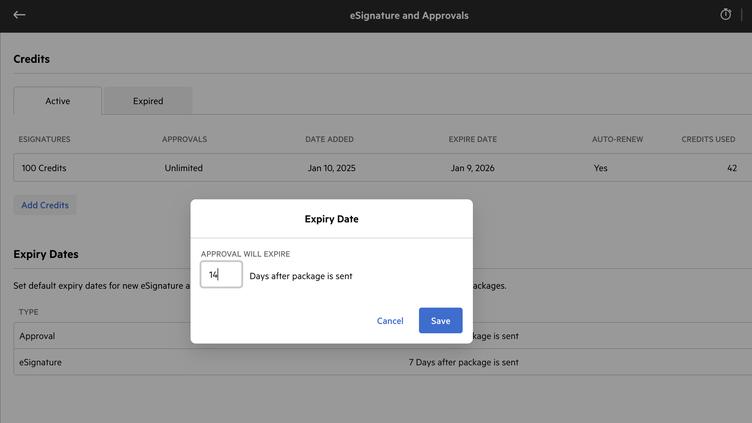Image resolution: width=752 pixels, height=423 pixels.
Task: Click the APPROVALS column header
Action: click(x=184, y=139)
